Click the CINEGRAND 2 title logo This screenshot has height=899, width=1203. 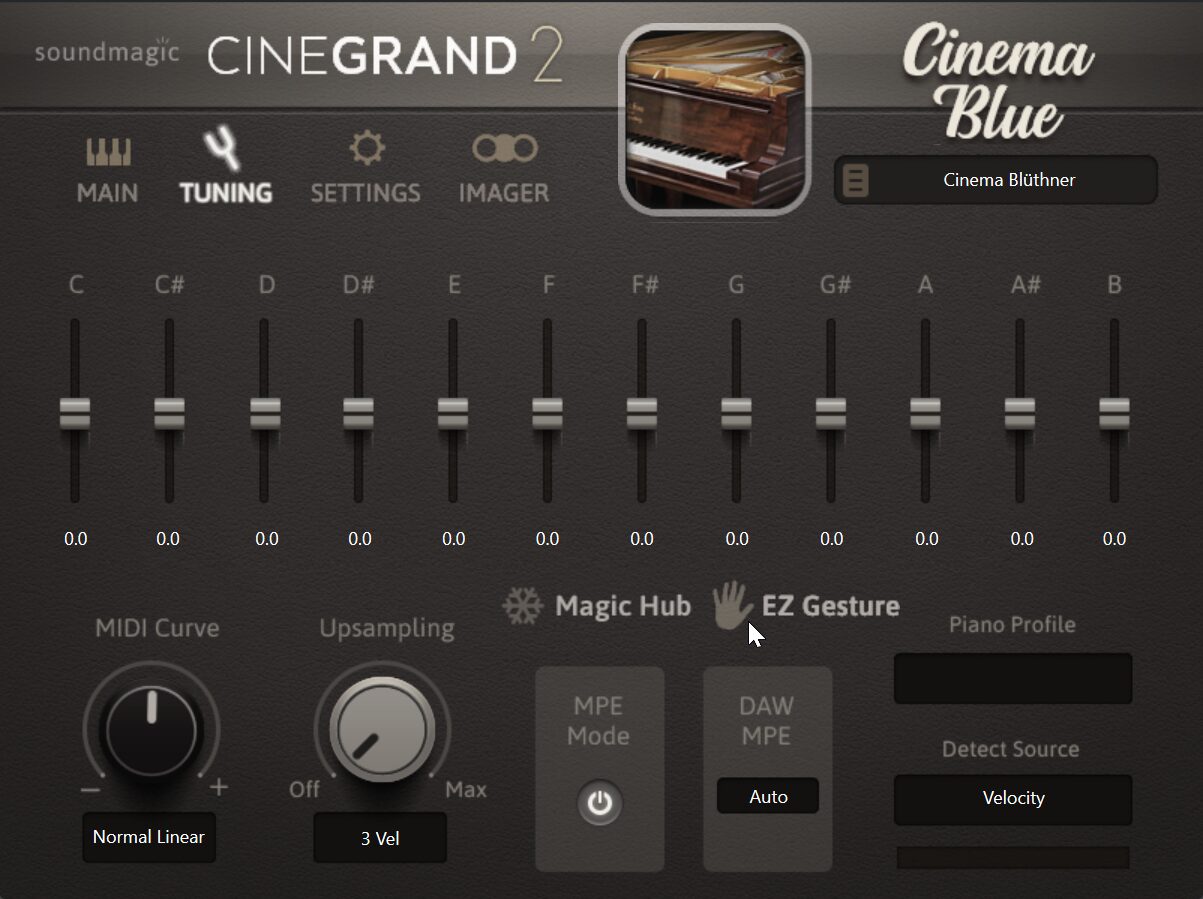pyautogui.click(x=385, y=57)
